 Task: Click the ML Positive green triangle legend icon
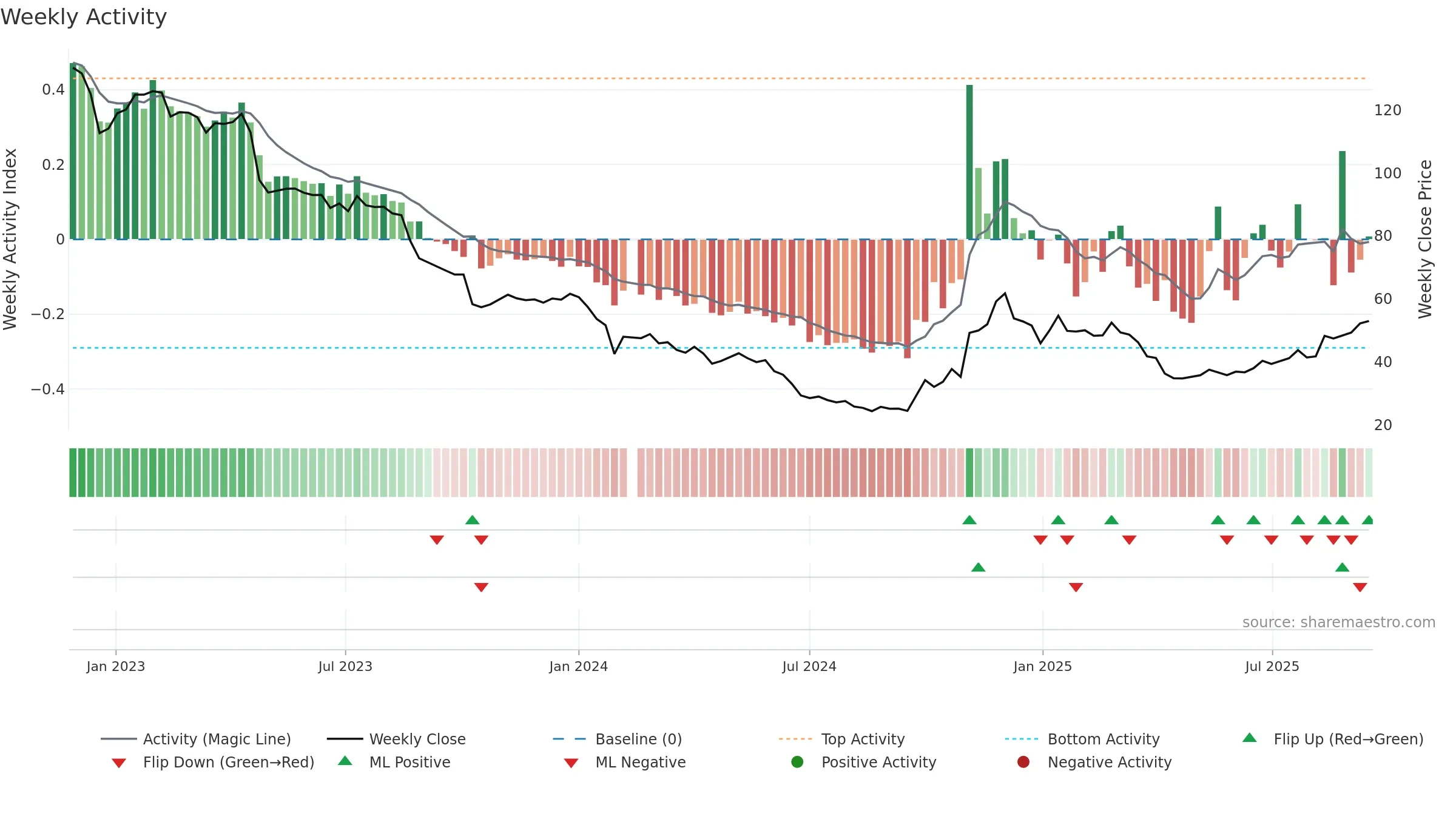[345, 761]
